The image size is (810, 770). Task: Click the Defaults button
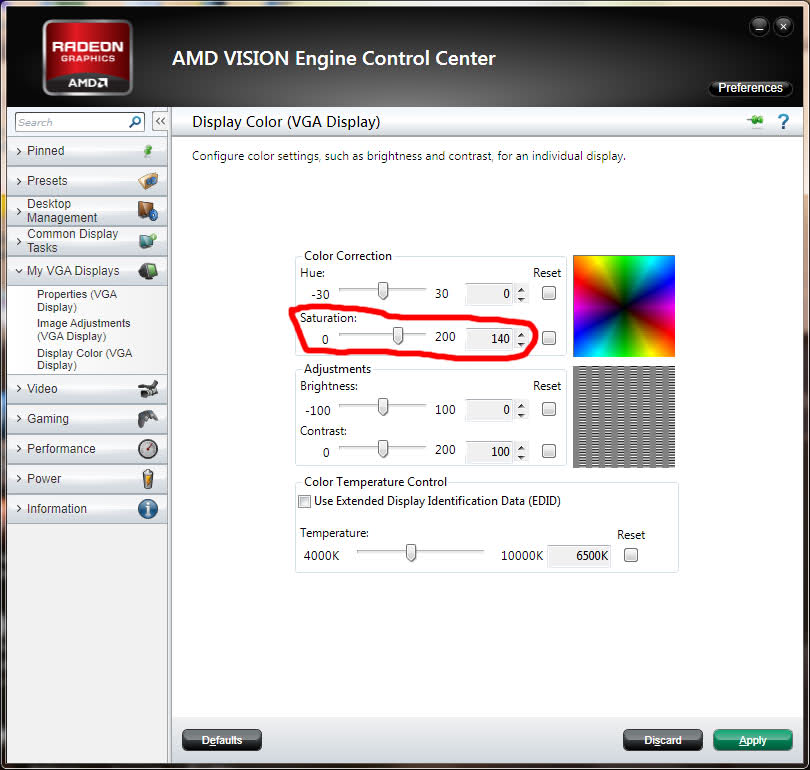222,740
